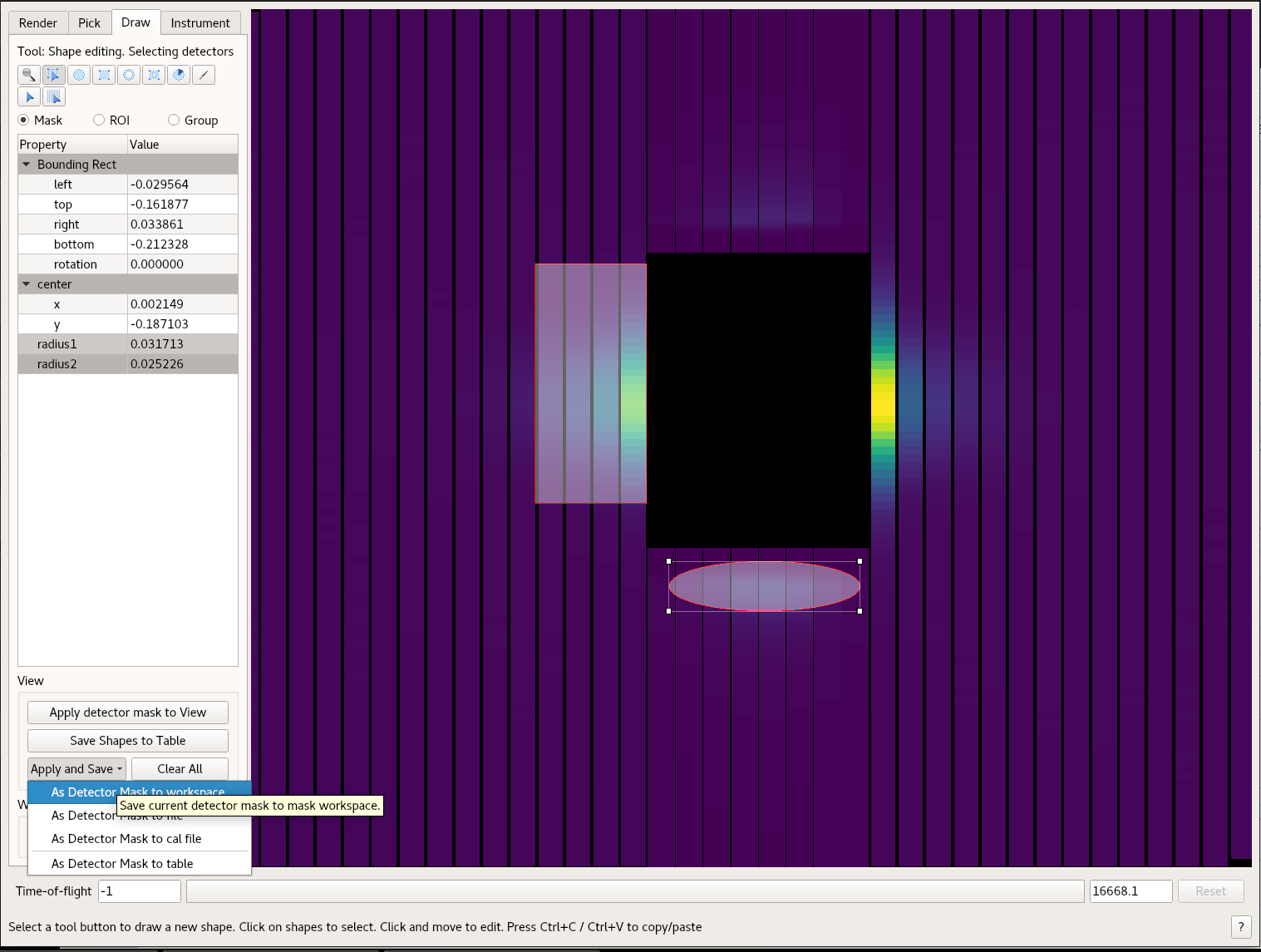Choose the draw rectangle tool
Viewport: 1261px width, 952px height.
click(104, 75)
